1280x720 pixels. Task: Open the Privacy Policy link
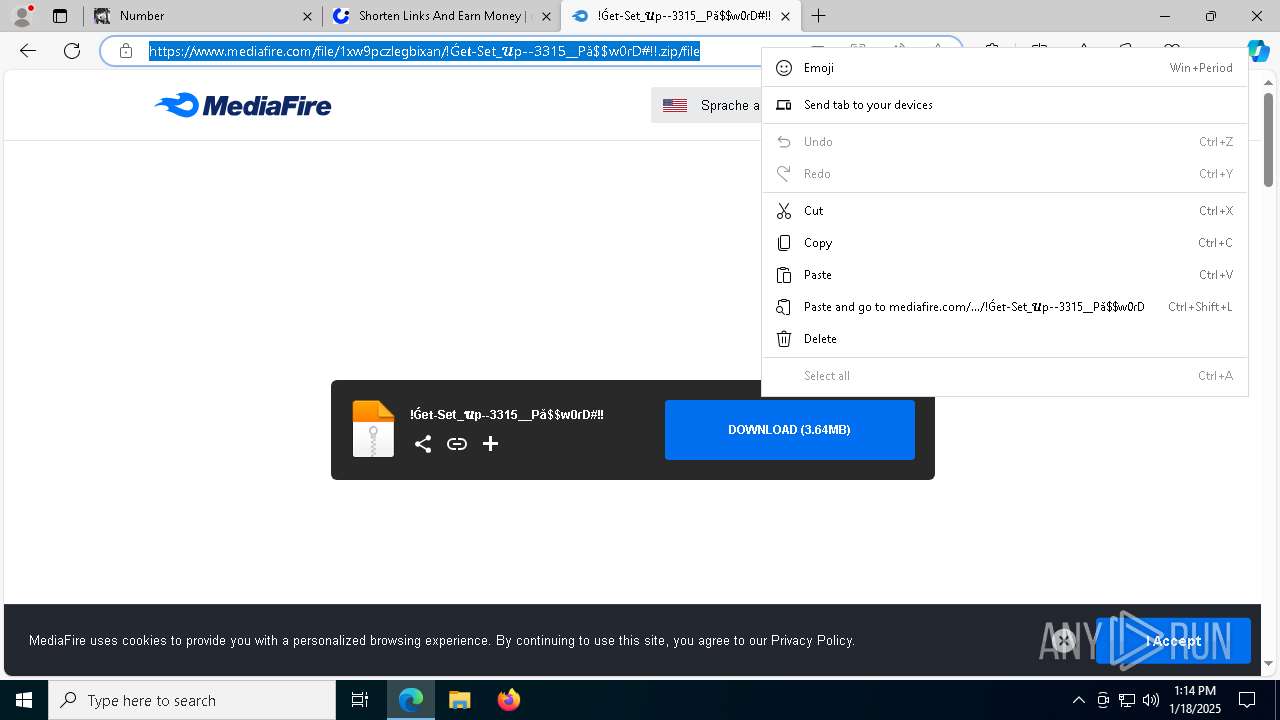(x=812, y=640)
